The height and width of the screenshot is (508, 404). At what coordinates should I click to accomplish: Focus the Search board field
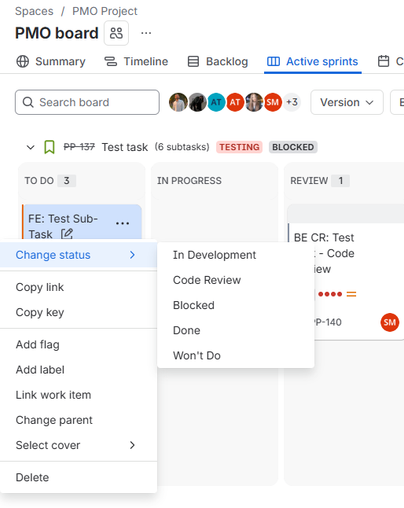click(87, 102)
